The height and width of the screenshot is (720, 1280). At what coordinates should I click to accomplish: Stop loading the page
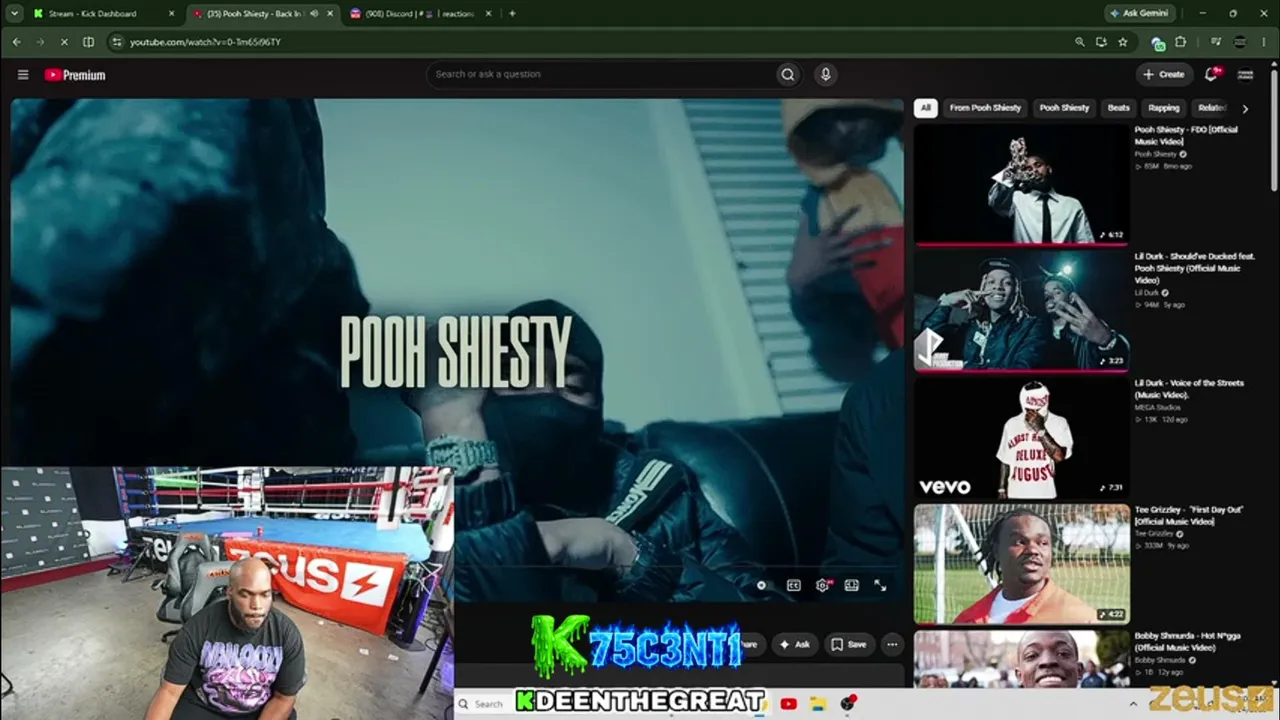(x=63, y=42)
